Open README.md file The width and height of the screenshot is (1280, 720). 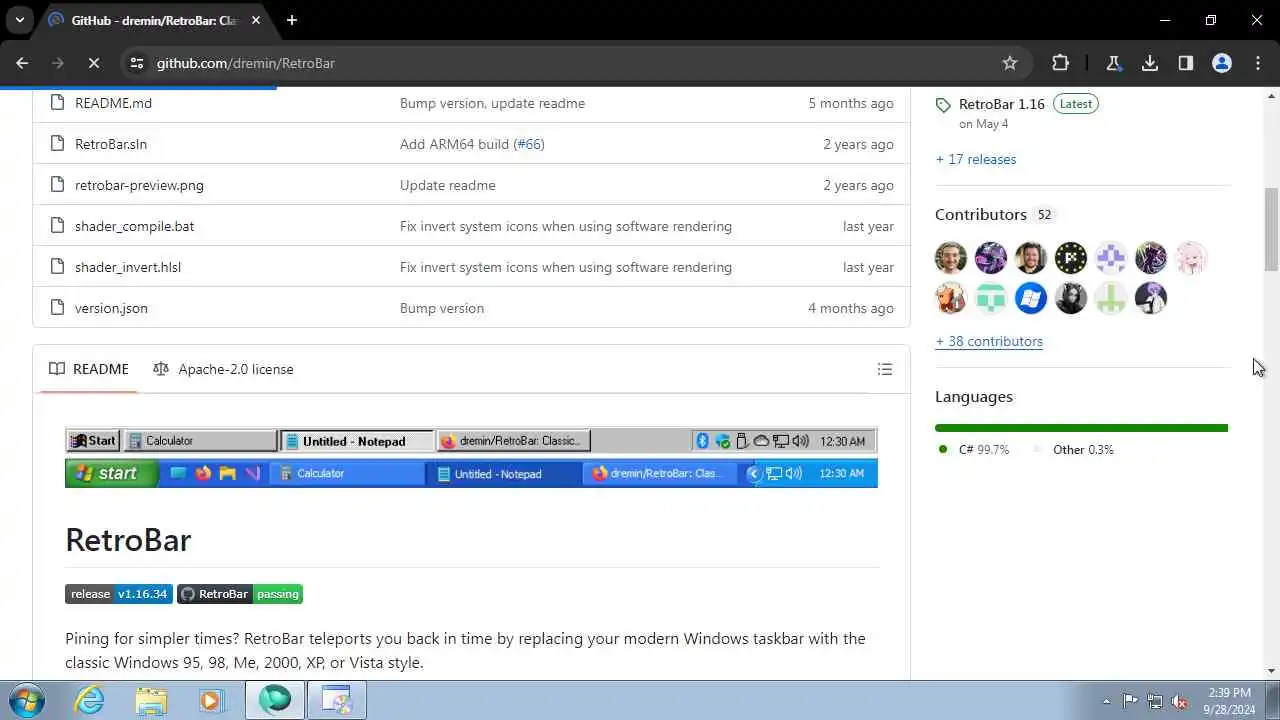coord(113,103)
